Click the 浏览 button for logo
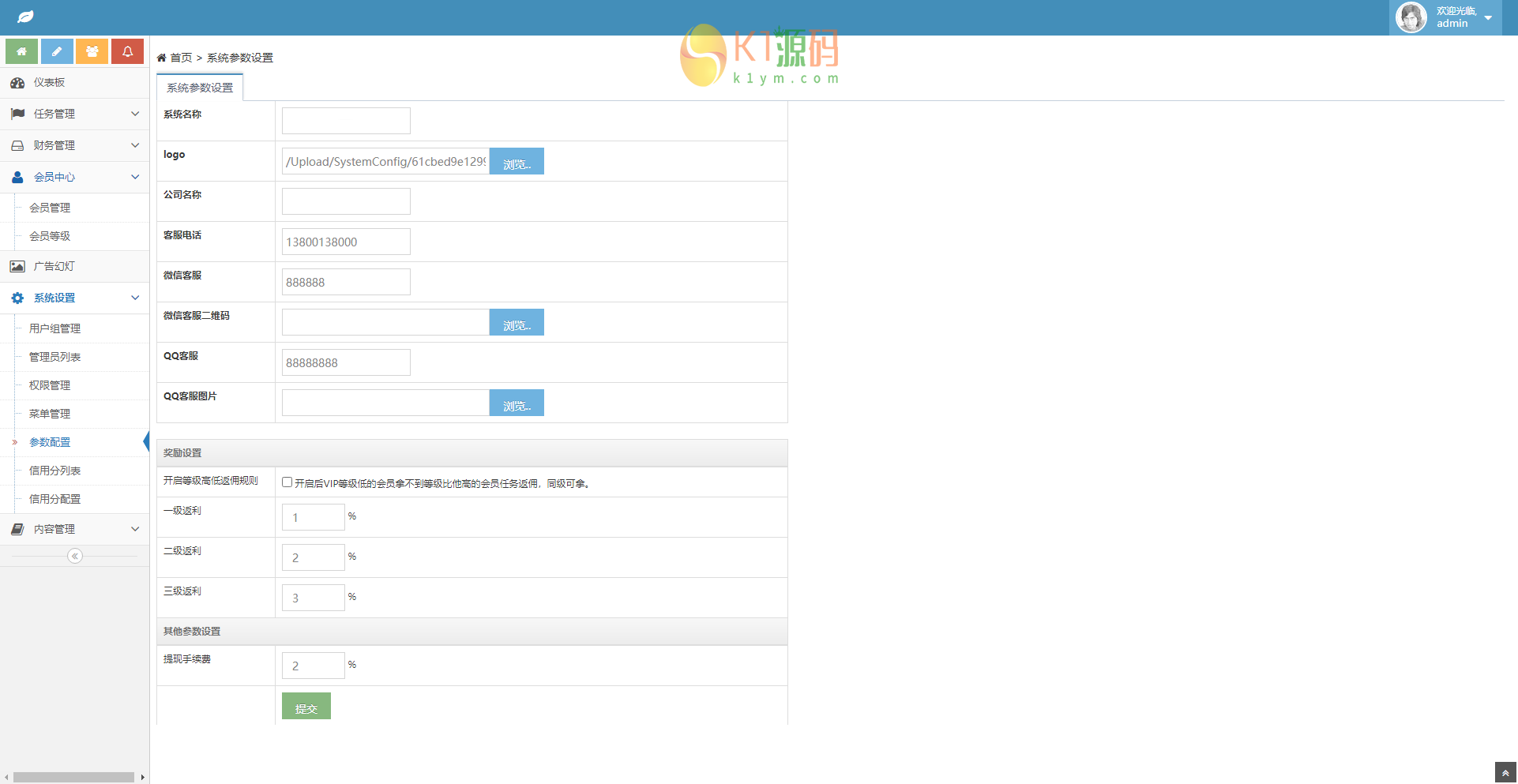 click(x=517, y=161)
